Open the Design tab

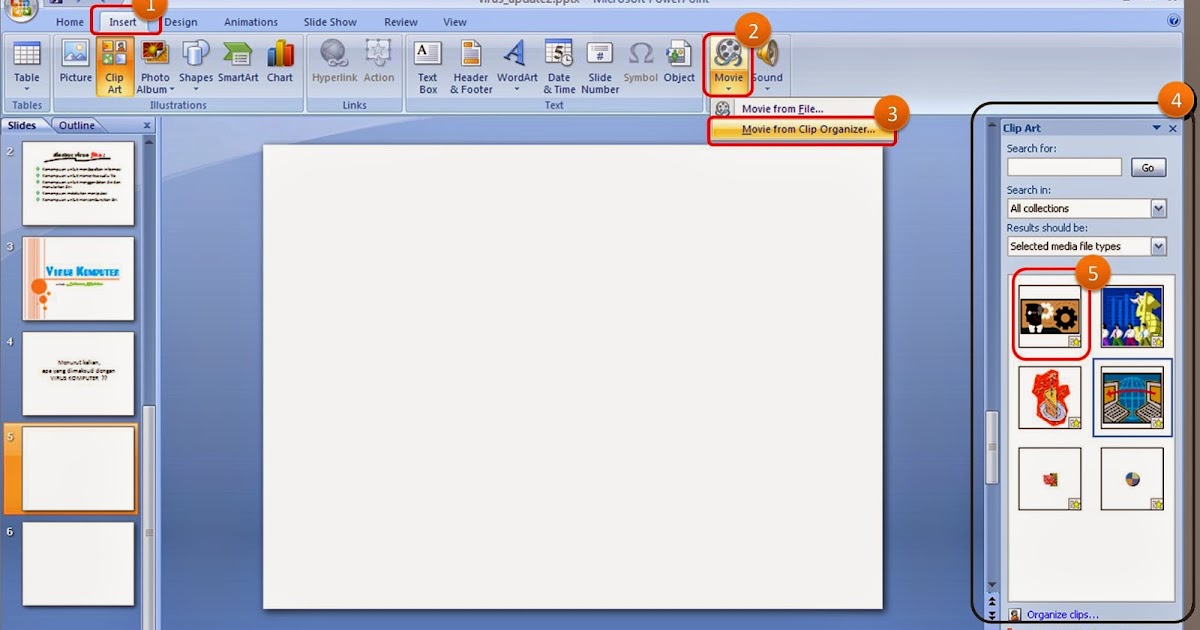click(181, 22)
